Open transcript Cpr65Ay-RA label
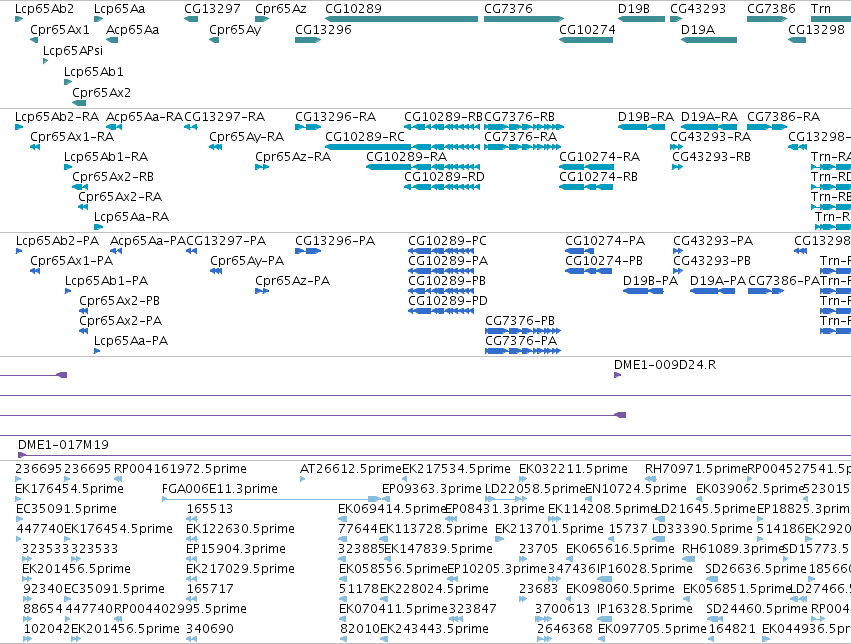Screen dimensions: 851x644 click(x=247, y=137)
